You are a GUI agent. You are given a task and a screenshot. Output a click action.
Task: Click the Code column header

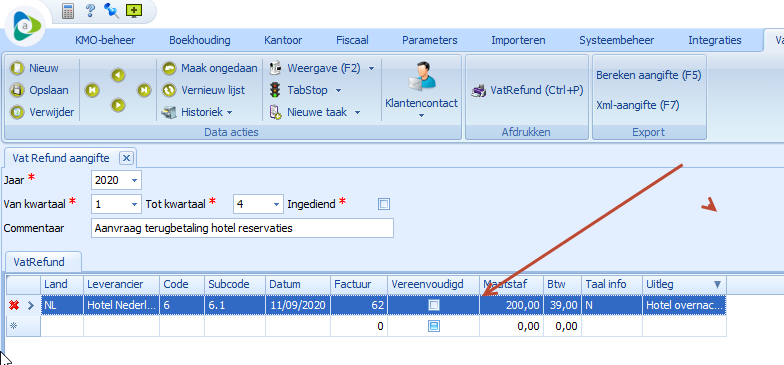click(x=182, y=284)
